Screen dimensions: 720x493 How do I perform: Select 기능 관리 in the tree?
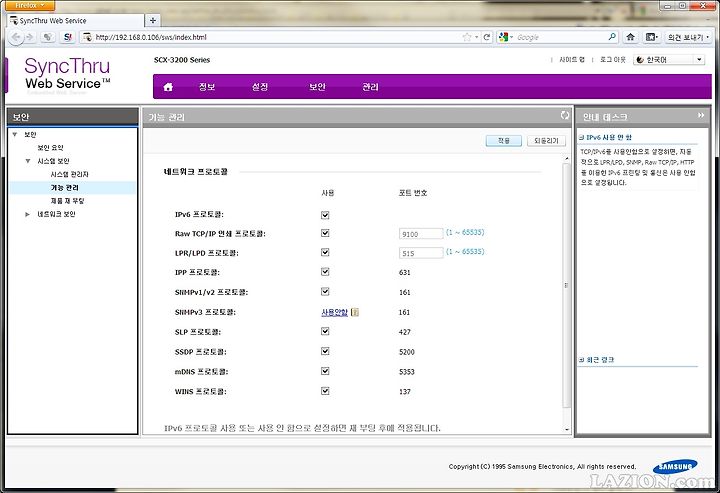[x=64, y=188]
